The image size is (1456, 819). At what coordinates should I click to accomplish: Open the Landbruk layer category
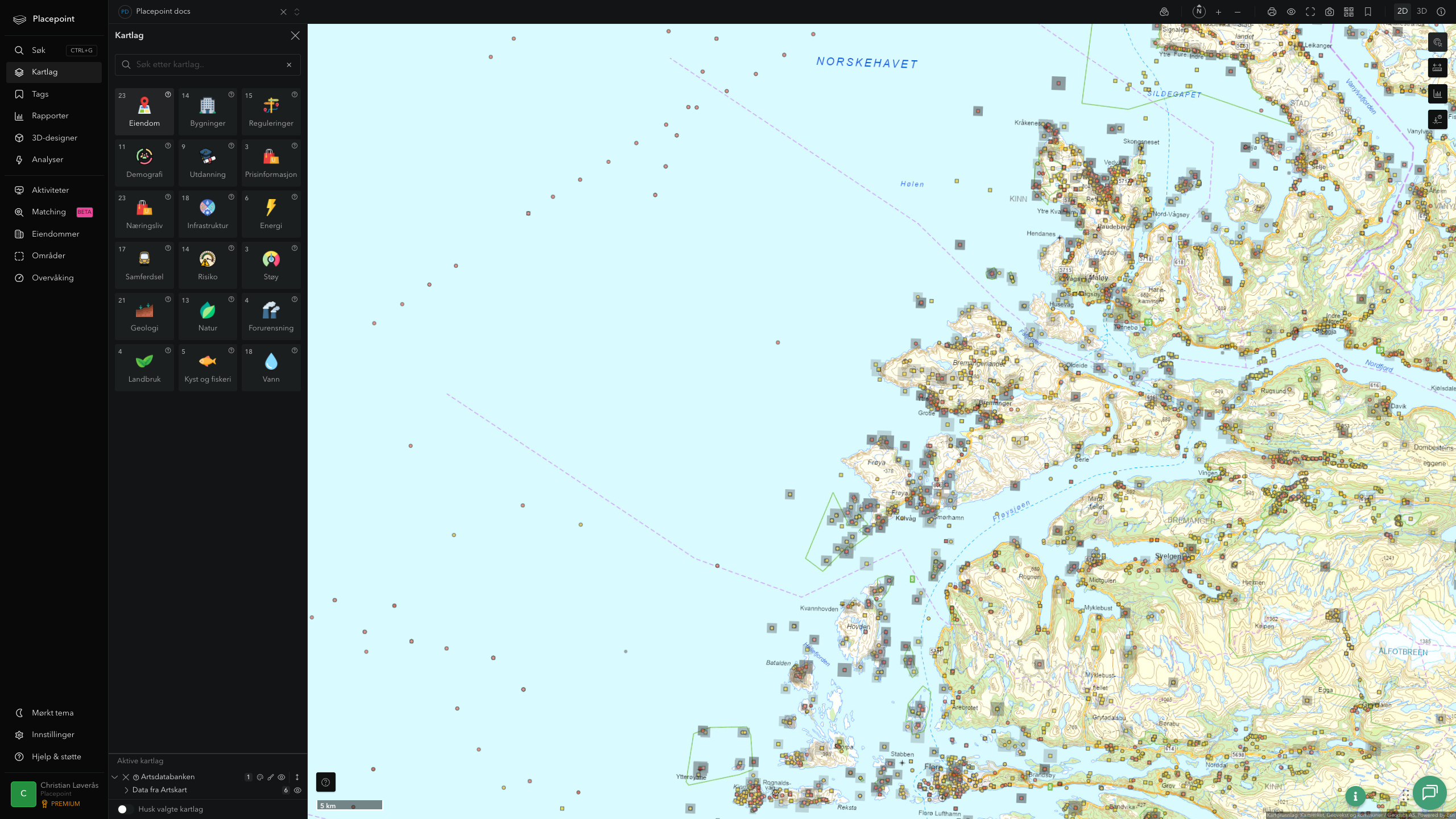point(144,367)
